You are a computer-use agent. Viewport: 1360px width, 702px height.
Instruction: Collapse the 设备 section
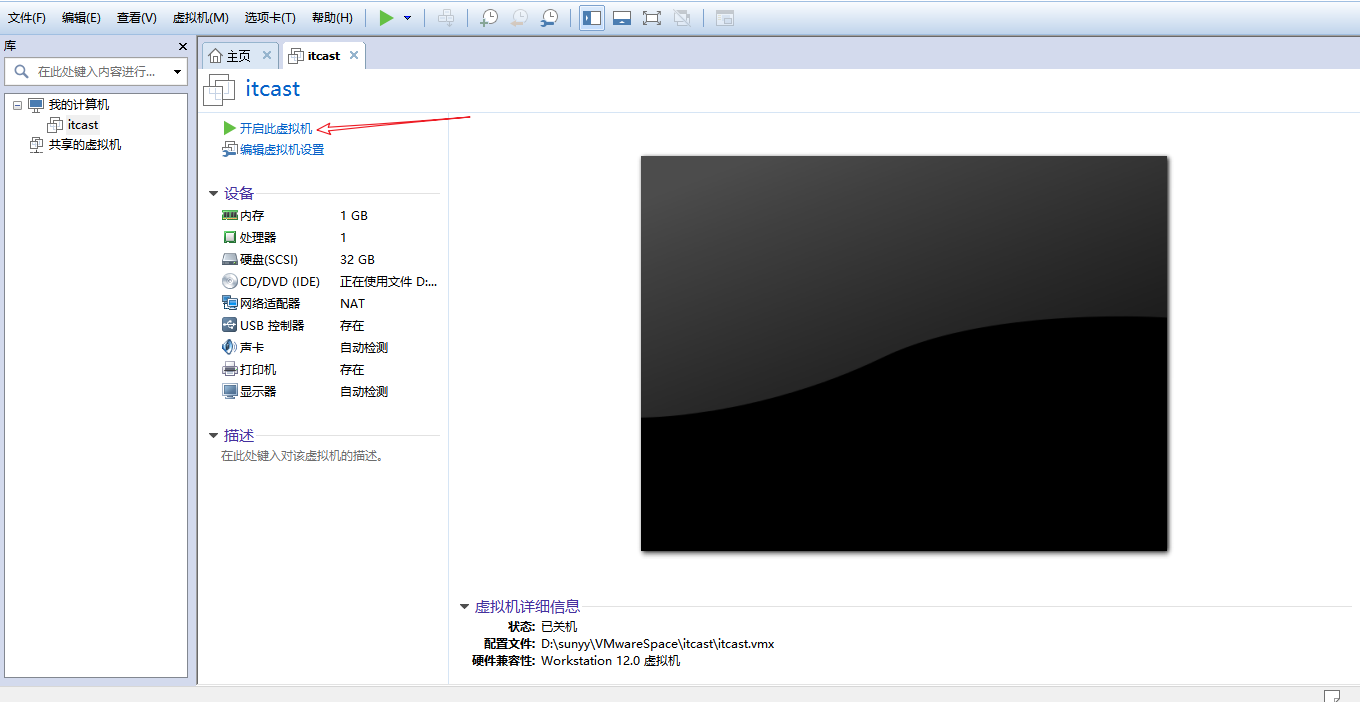(213, 194)
